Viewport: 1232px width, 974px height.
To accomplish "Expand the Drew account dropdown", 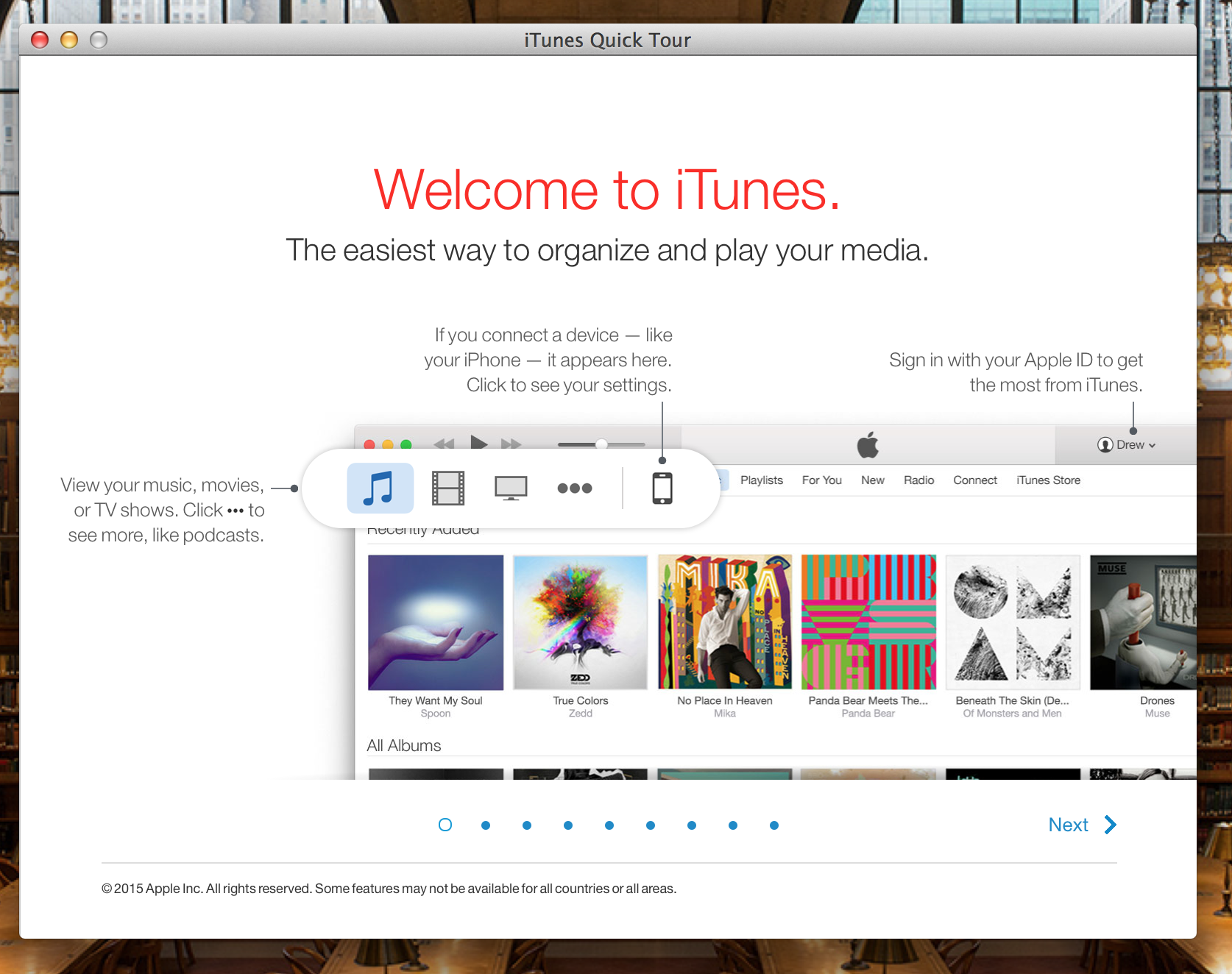I will click(x=1126, y=445).
